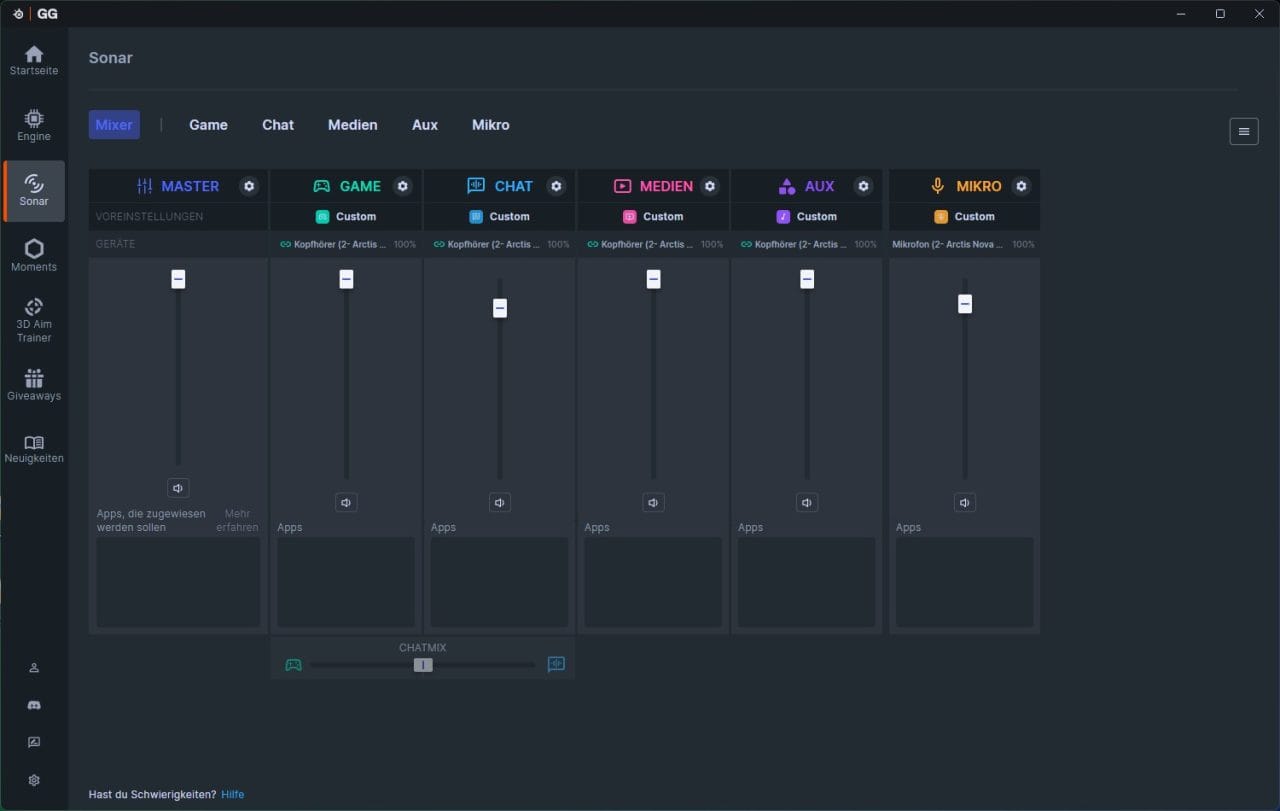Mute the Chat channel speaker button
This screenshot has height=811, width=1280.
click(500, 502)
